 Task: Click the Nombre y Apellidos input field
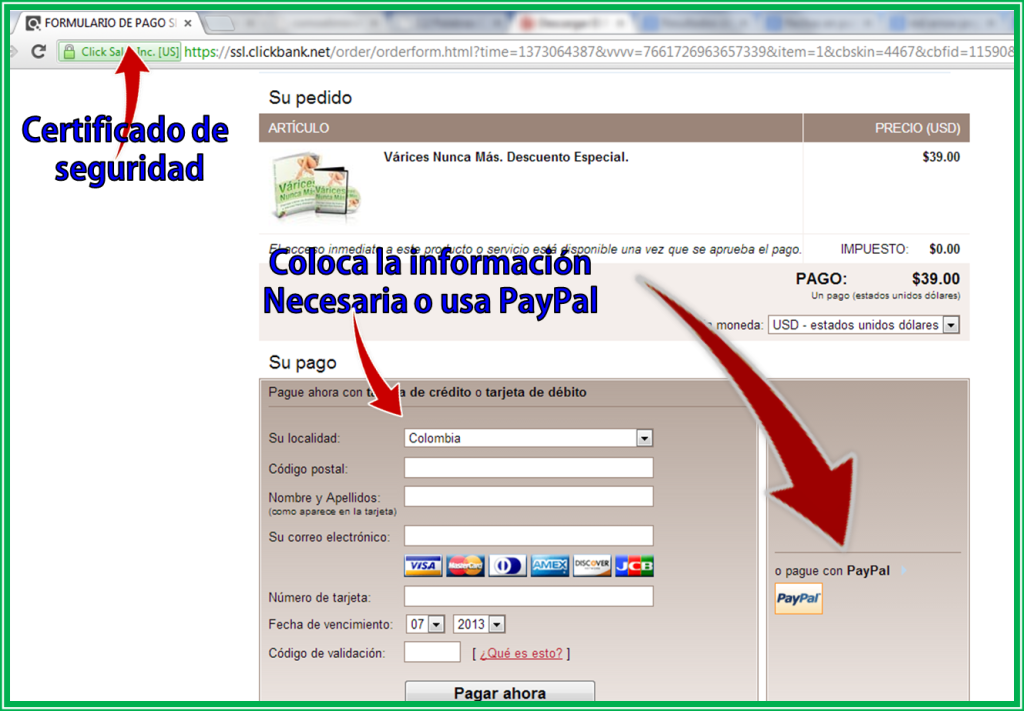point(528,496)
